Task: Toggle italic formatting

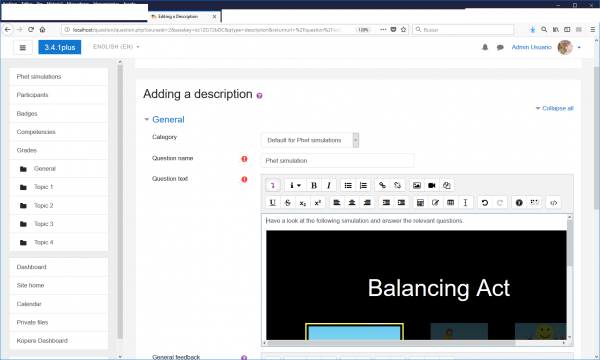Action: (329, 186)
